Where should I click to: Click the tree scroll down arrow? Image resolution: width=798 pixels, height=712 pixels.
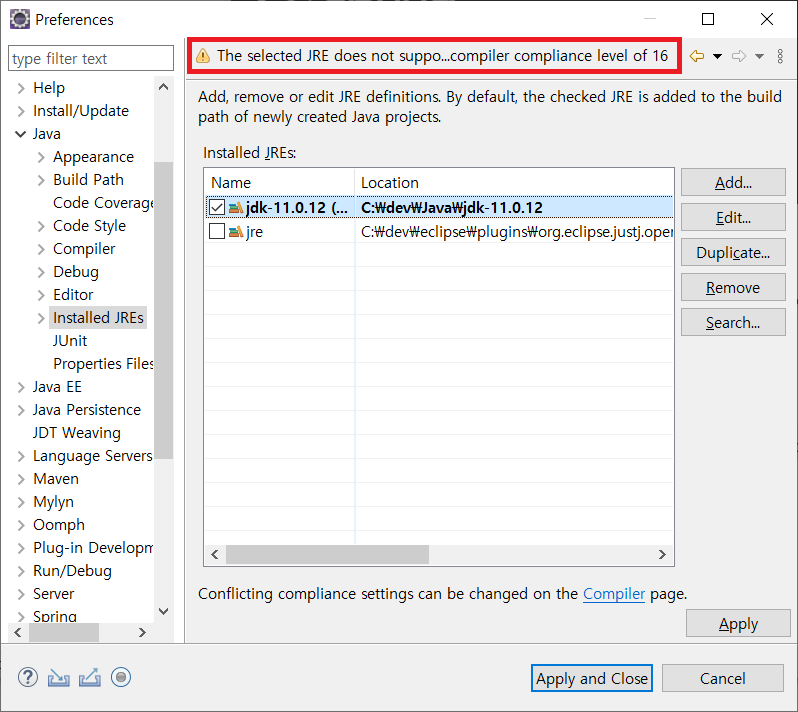[163, 611]
